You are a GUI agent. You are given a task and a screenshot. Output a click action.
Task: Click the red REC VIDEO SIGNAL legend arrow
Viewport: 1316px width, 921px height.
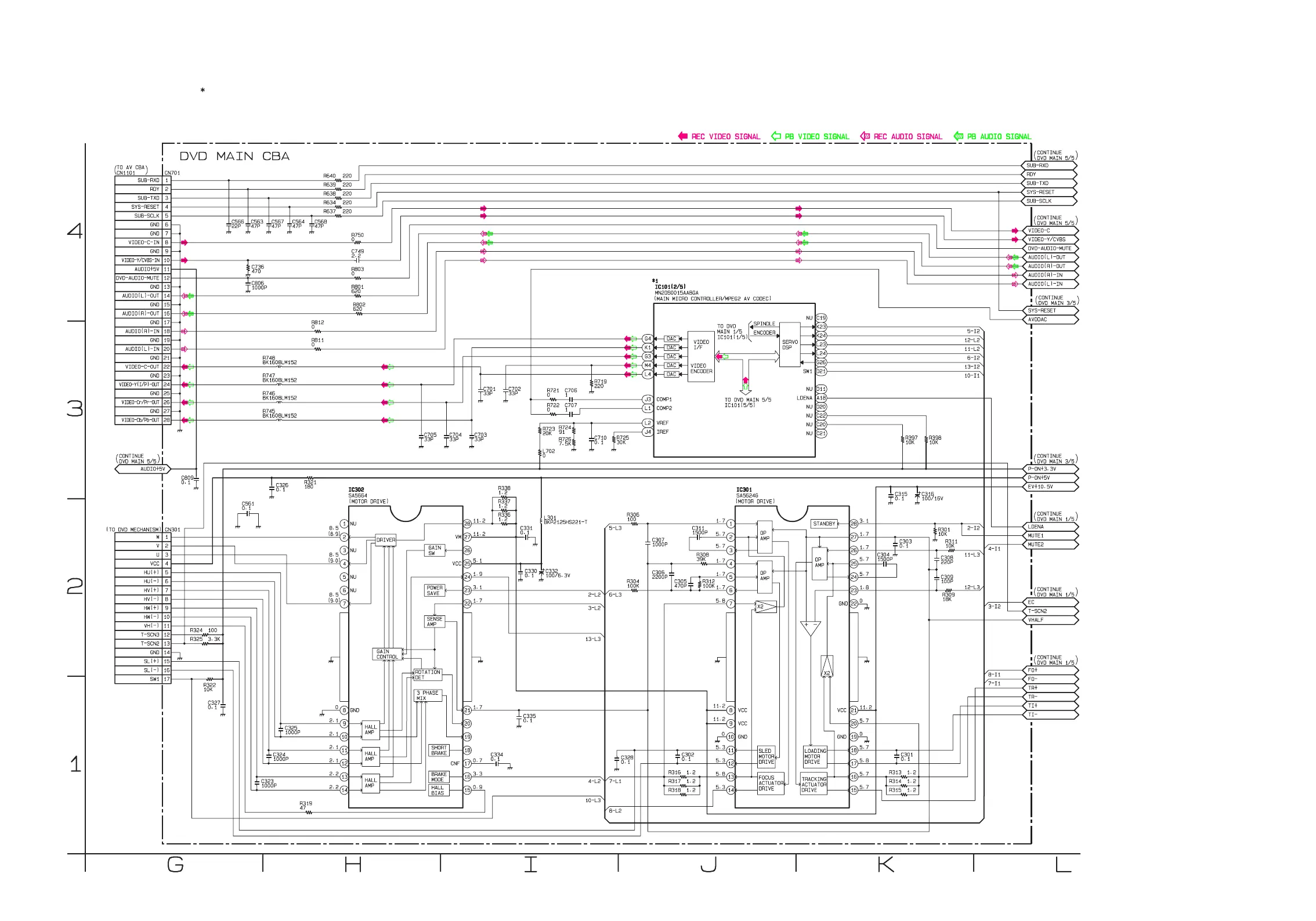tap(682, 136)
